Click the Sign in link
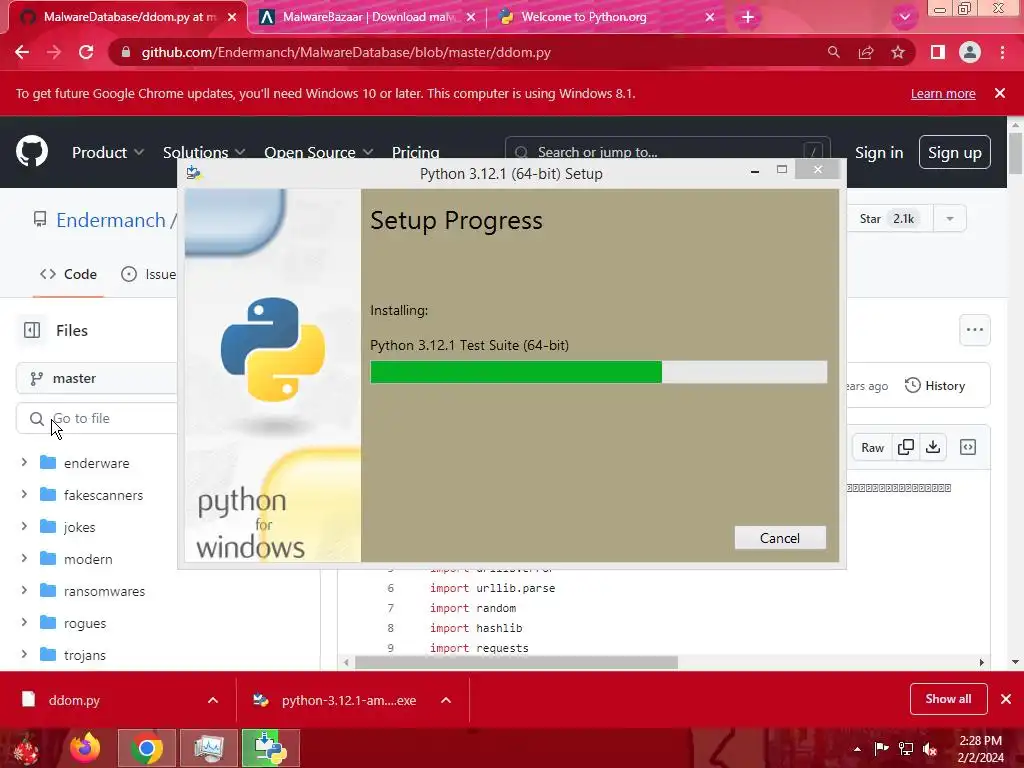 (879, 152)
